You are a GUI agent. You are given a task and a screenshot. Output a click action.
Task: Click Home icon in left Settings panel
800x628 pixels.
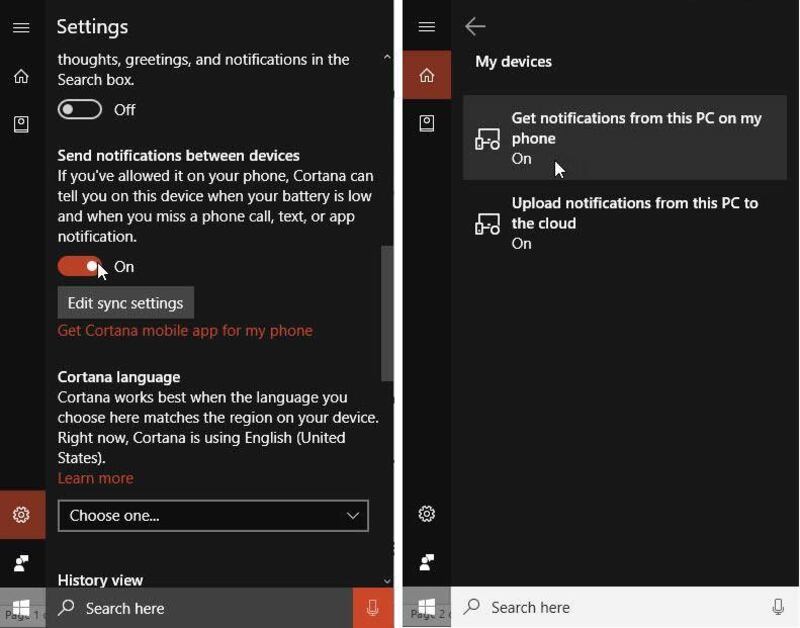(21, 77)
